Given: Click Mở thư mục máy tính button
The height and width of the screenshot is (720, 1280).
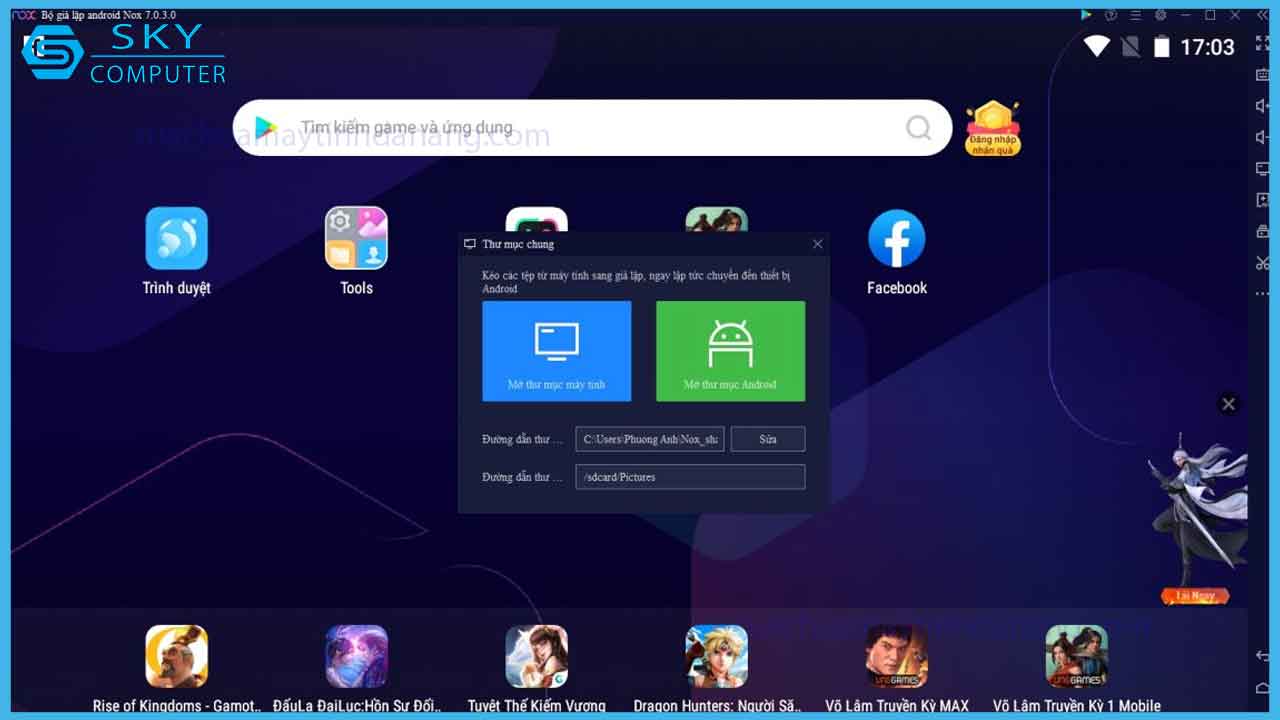Looking at the screenshot, I should 557,351.
